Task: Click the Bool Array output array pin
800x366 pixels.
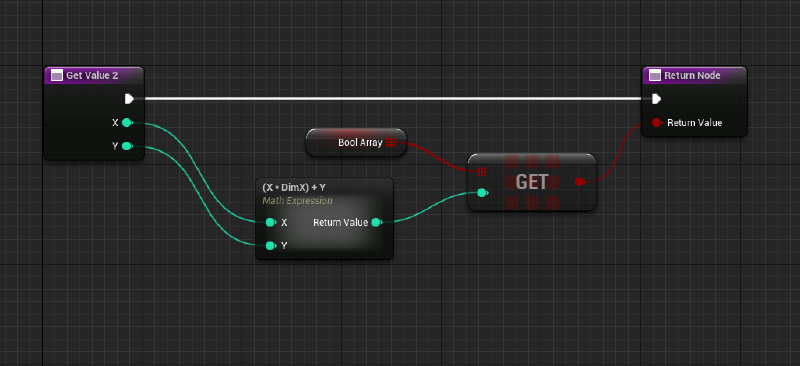Action: pyautogui.click(x=390, y=142)
